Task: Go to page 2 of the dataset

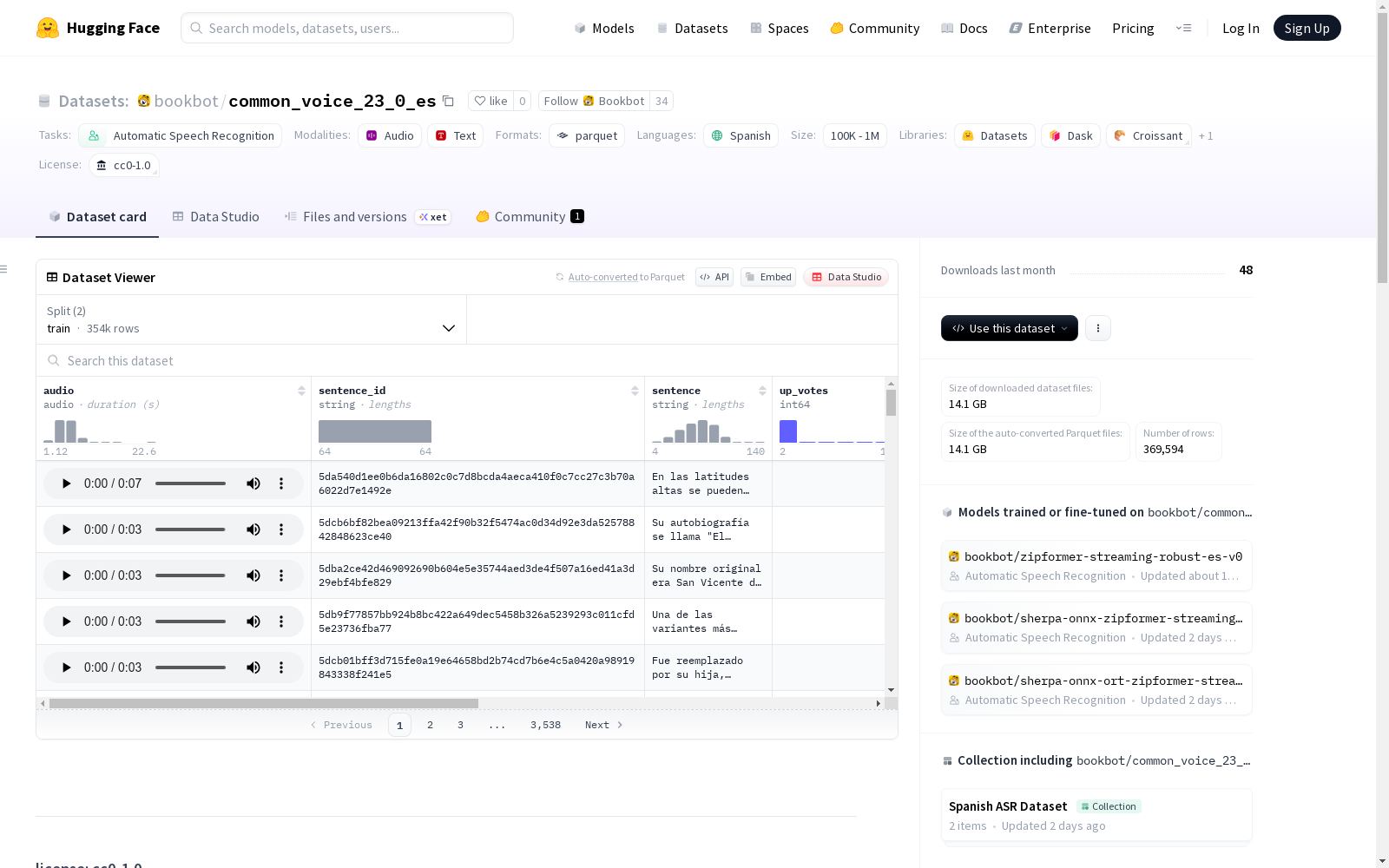Action: coord(430,725)
